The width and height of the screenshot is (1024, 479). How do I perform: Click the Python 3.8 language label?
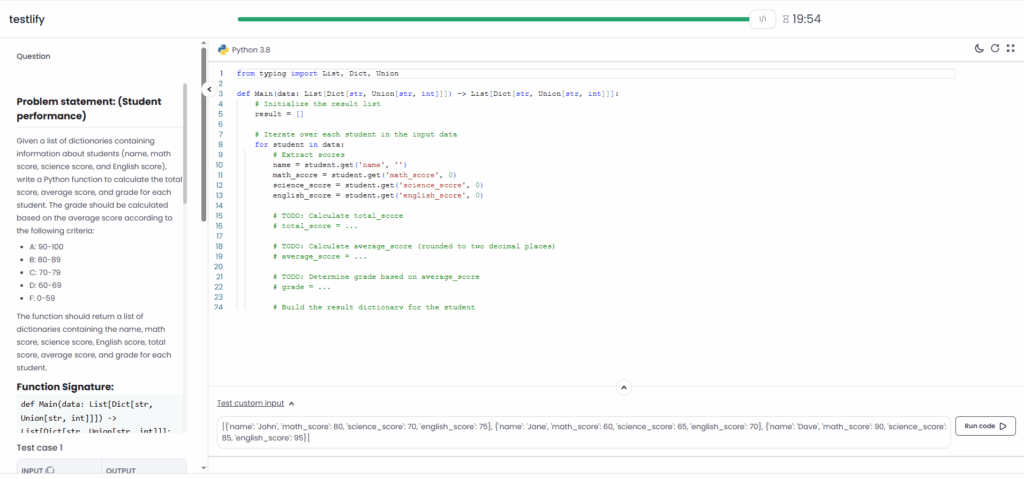click(251, 50)
